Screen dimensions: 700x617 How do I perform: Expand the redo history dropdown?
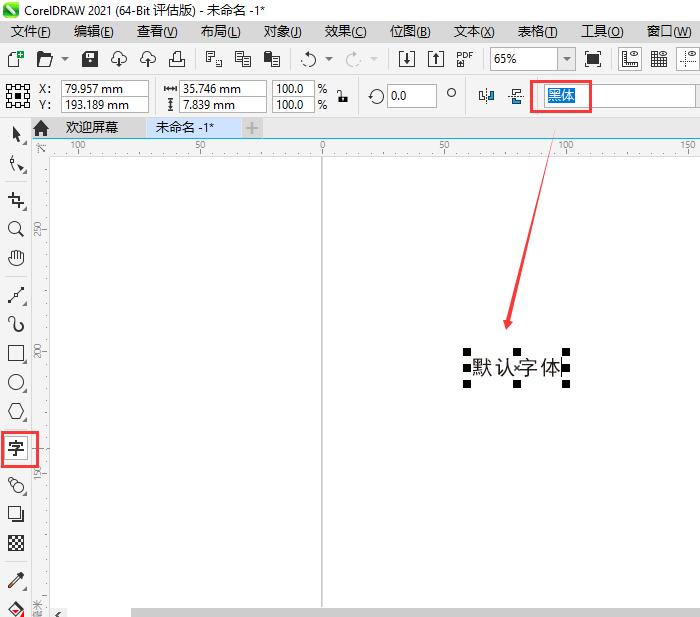pyautogui.click(x=374, y=58)
